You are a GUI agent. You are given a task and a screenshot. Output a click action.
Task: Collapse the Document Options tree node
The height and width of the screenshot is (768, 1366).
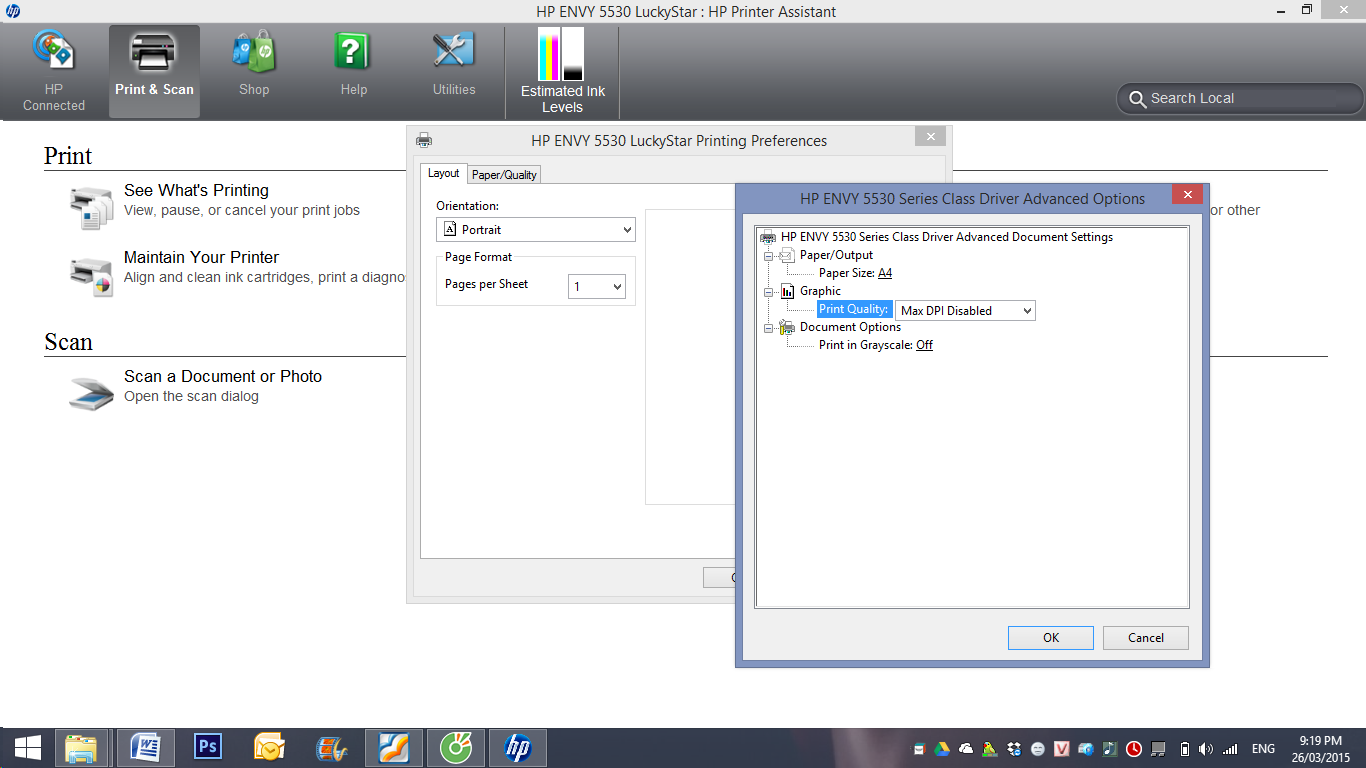tap(769, 328)
